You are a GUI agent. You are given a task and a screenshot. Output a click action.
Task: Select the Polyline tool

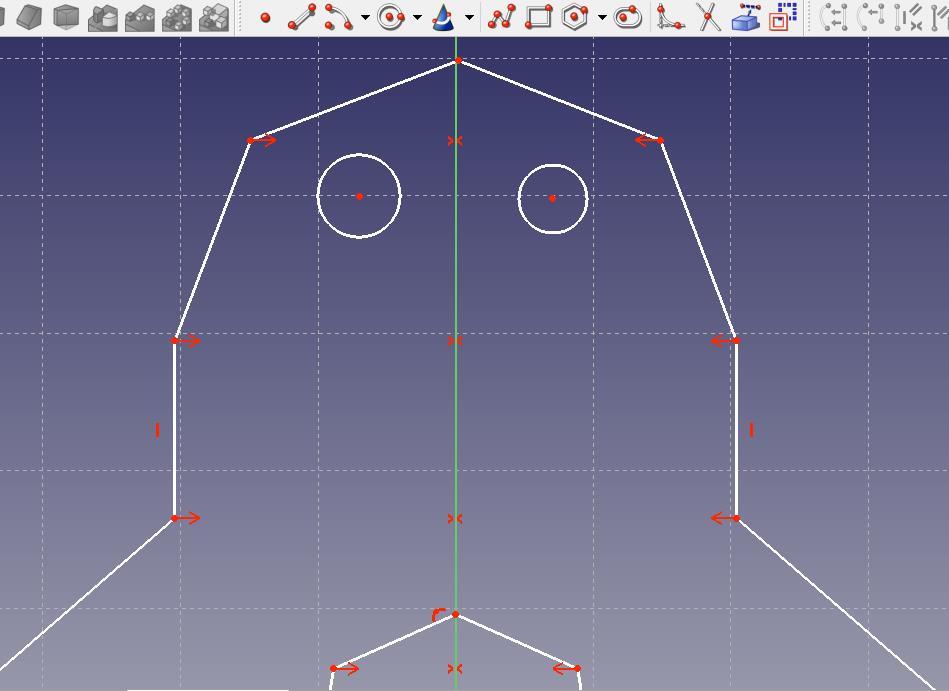(x=502, y=17)
